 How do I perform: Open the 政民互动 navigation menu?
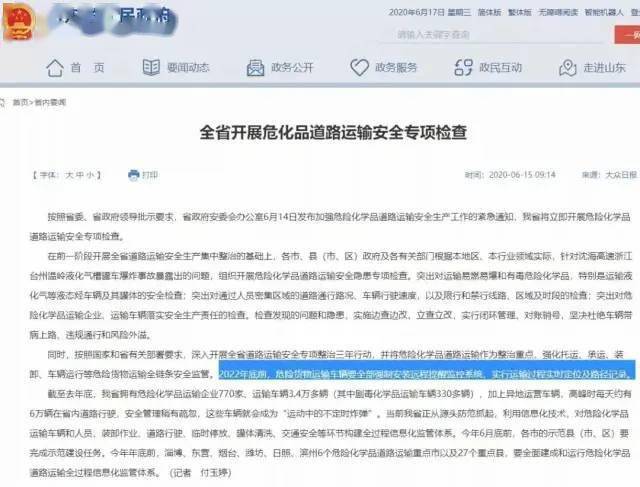coord(500,68)
